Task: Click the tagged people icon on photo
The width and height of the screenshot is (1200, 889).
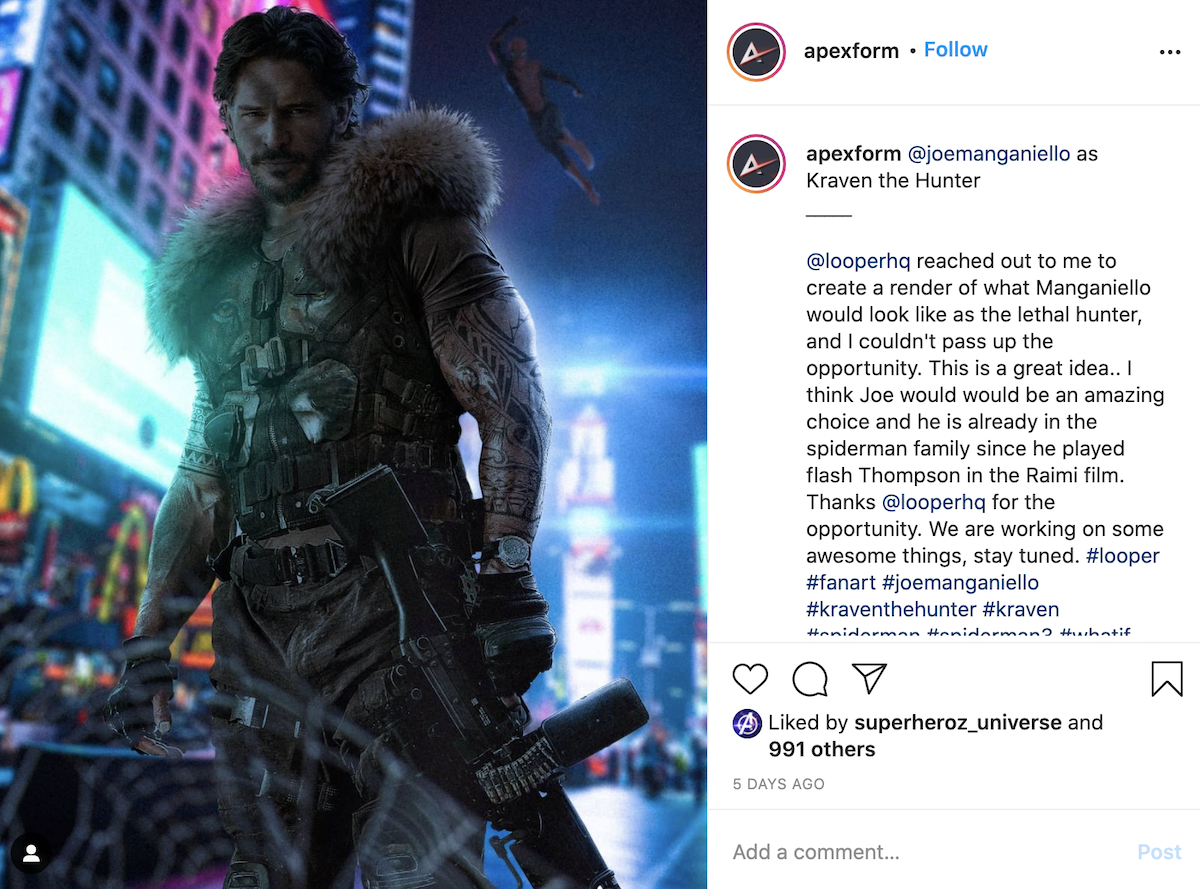Action: point(32,853)
